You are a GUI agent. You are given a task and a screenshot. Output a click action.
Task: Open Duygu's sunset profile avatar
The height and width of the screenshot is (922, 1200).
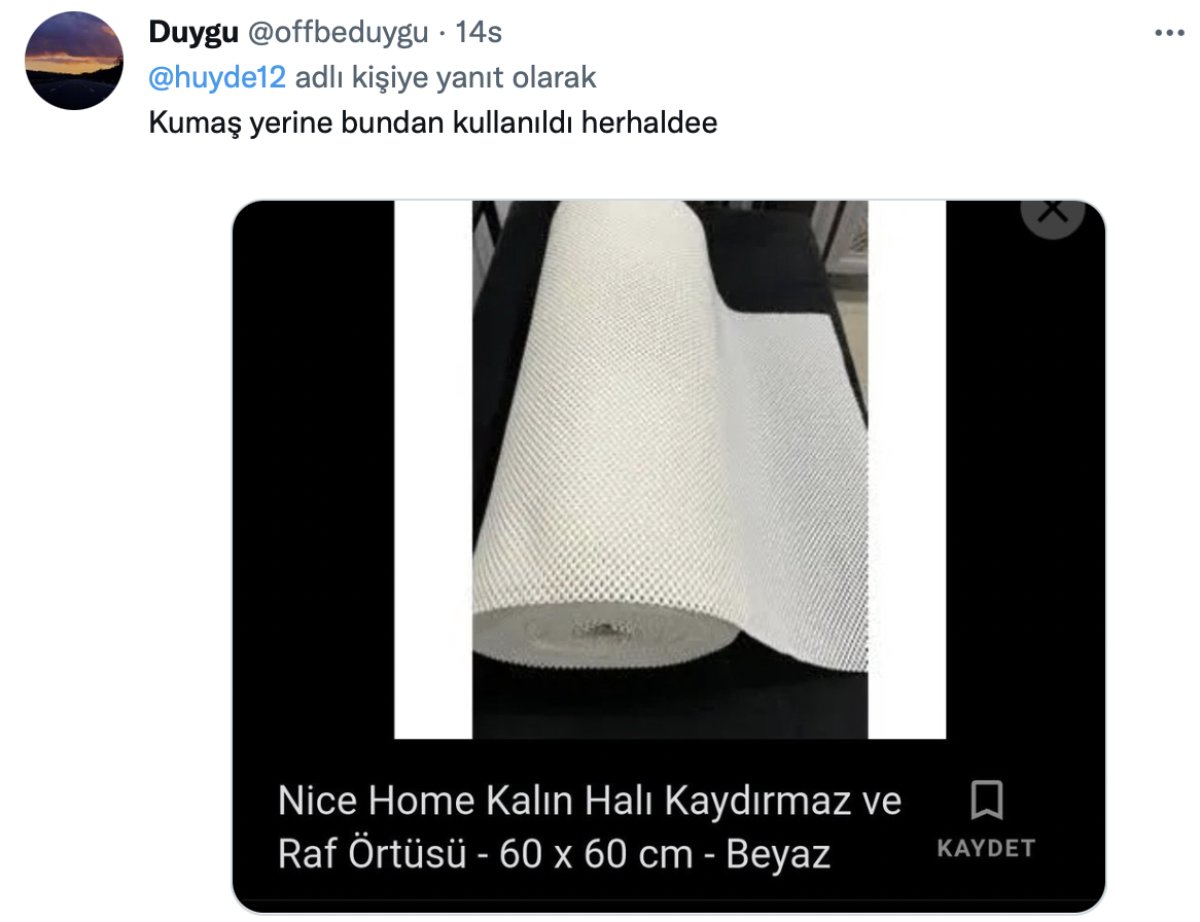click(73, 60)
